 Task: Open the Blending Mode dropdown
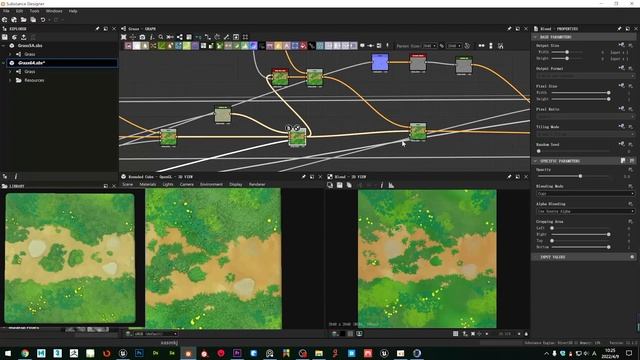click(585, 193)
